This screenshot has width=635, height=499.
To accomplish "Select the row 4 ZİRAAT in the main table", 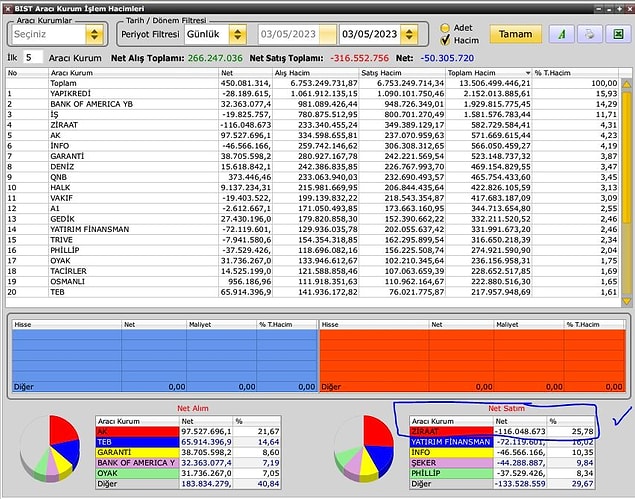I will coord(312,125).
